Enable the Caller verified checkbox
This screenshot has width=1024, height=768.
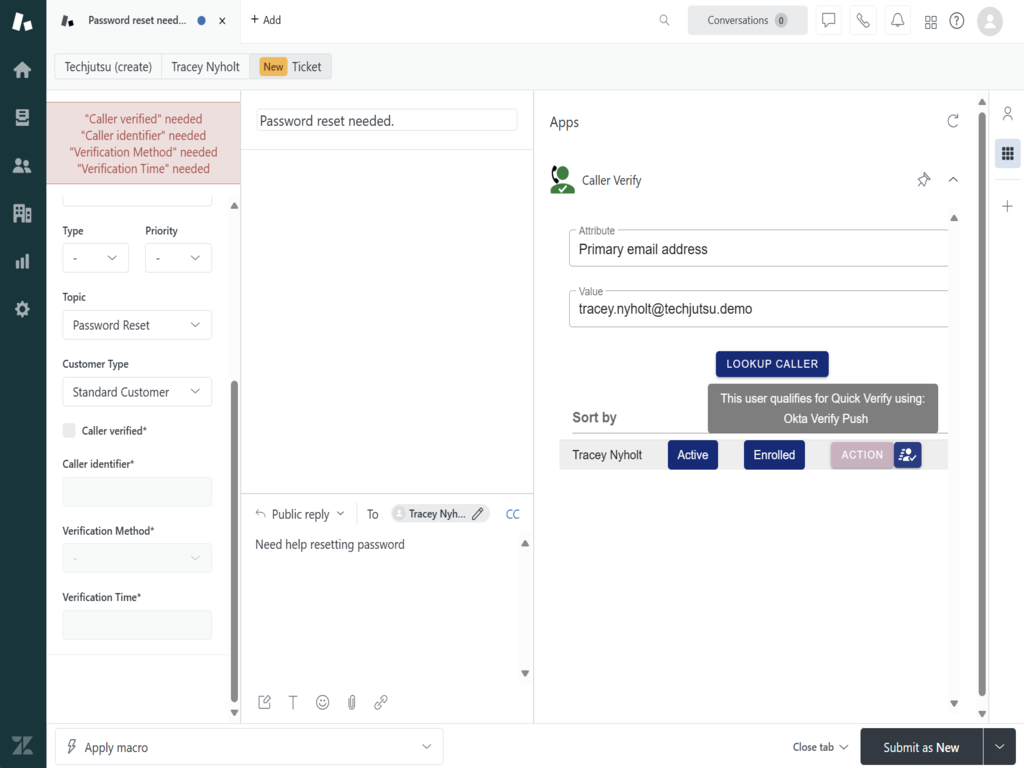[x=69, y=430]
